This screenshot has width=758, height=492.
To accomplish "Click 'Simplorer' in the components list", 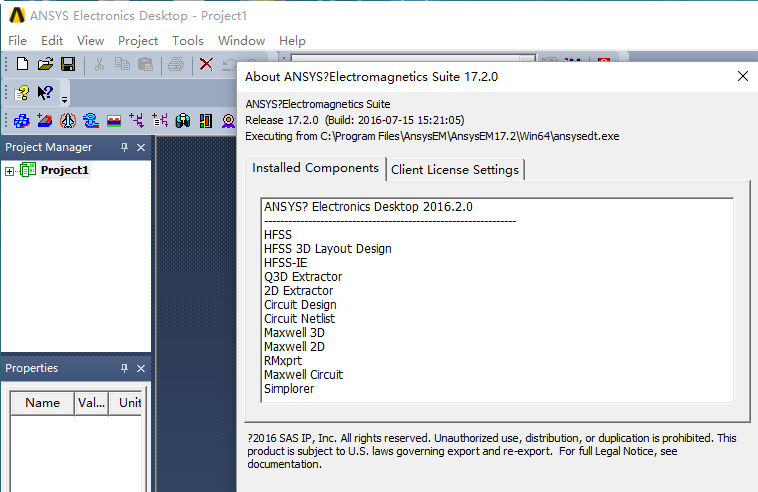I will coord(289,389).
